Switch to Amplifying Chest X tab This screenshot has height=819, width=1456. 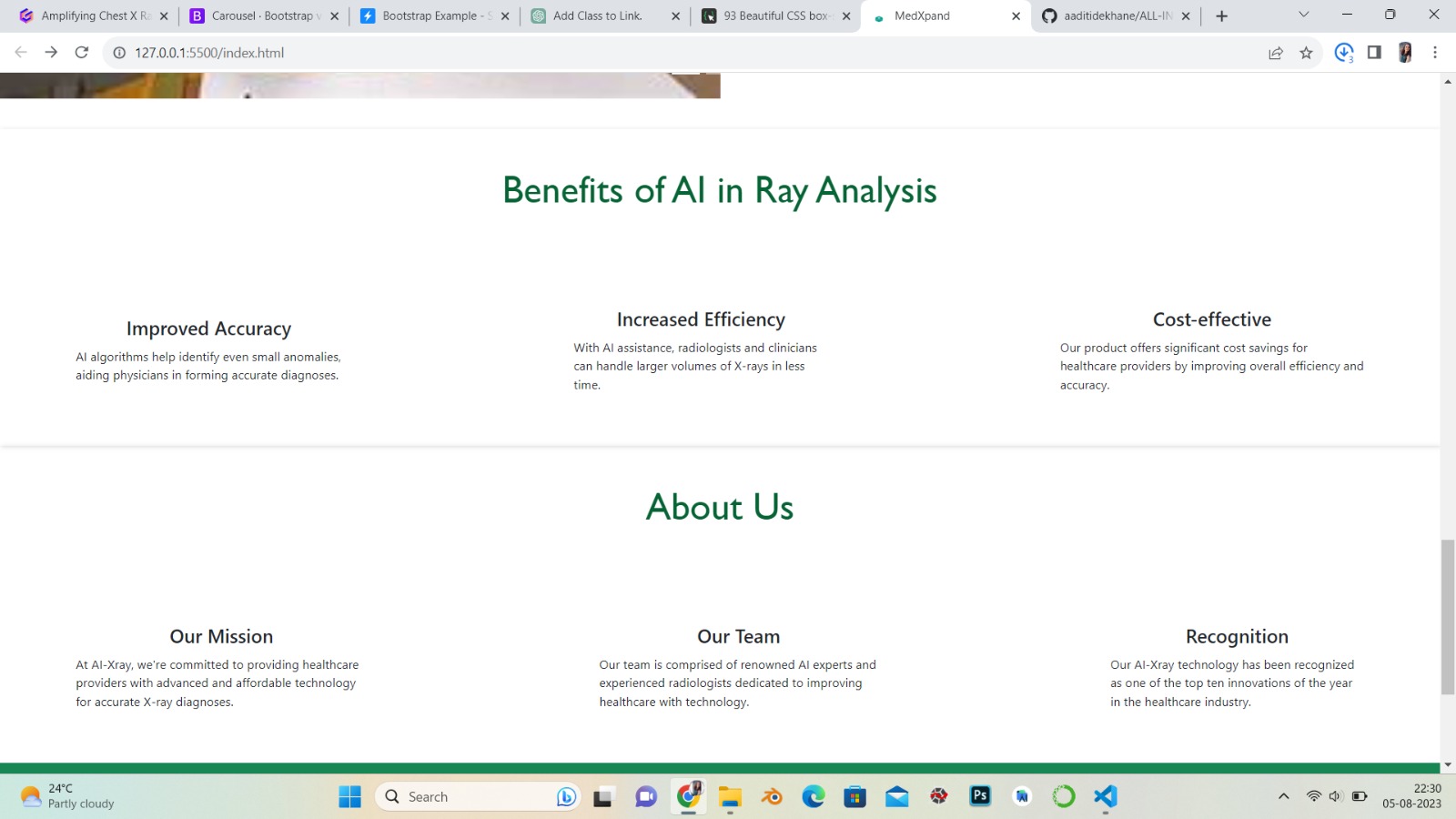[x=86, y=15]
